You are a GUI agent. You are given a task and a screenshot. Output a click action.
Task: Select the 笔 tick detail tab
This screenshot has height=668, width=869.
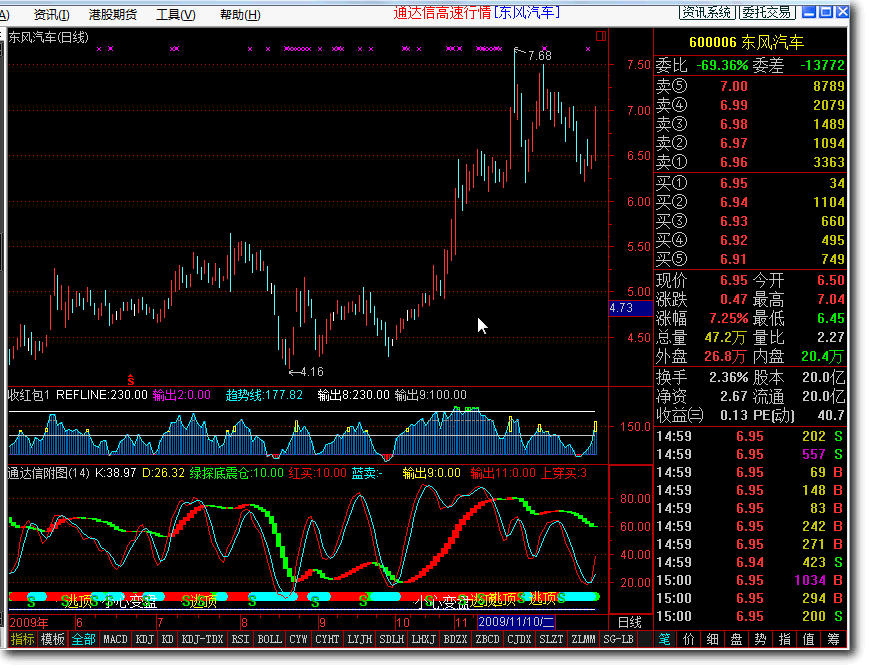click(664, 639)
